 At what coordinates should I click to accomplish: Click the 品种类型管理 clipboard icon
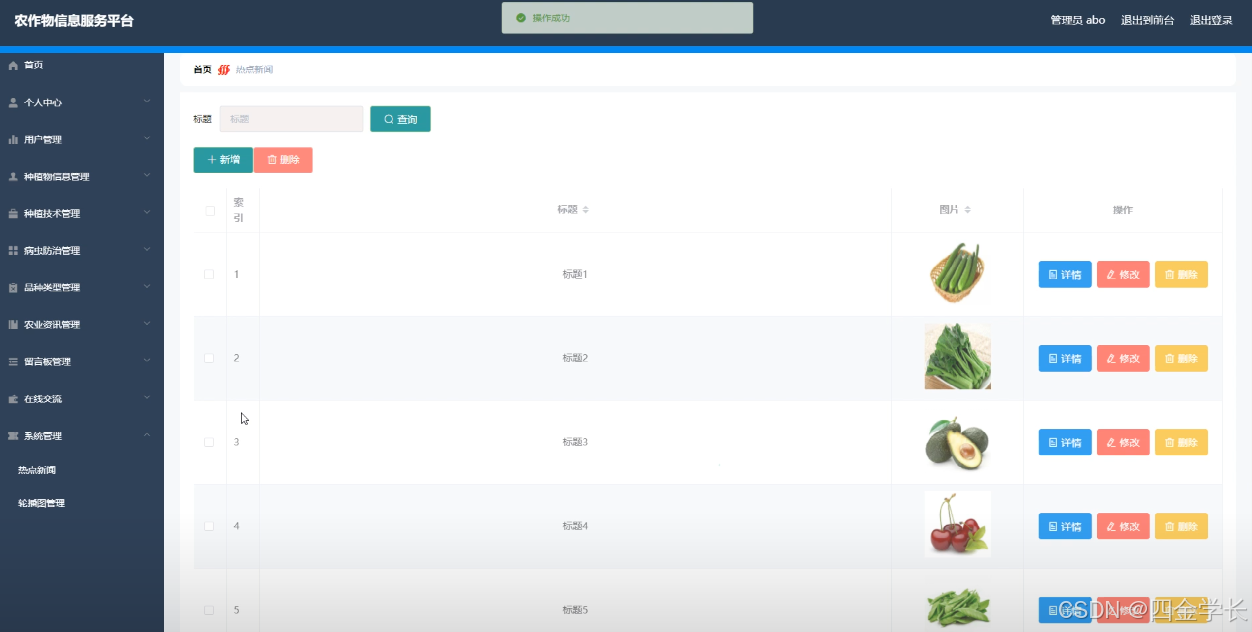[13, 288]
